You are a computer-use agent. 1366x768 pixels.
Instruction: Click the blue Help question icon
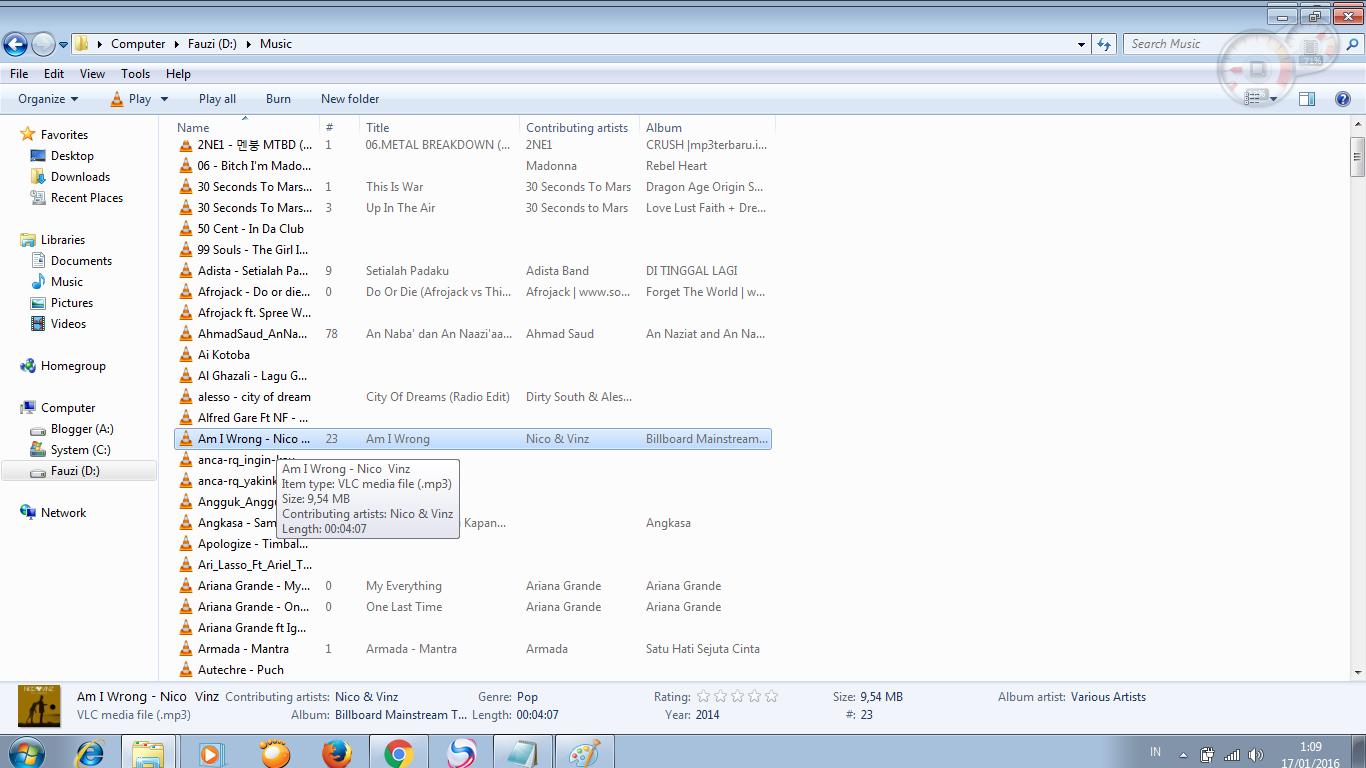1343,99
